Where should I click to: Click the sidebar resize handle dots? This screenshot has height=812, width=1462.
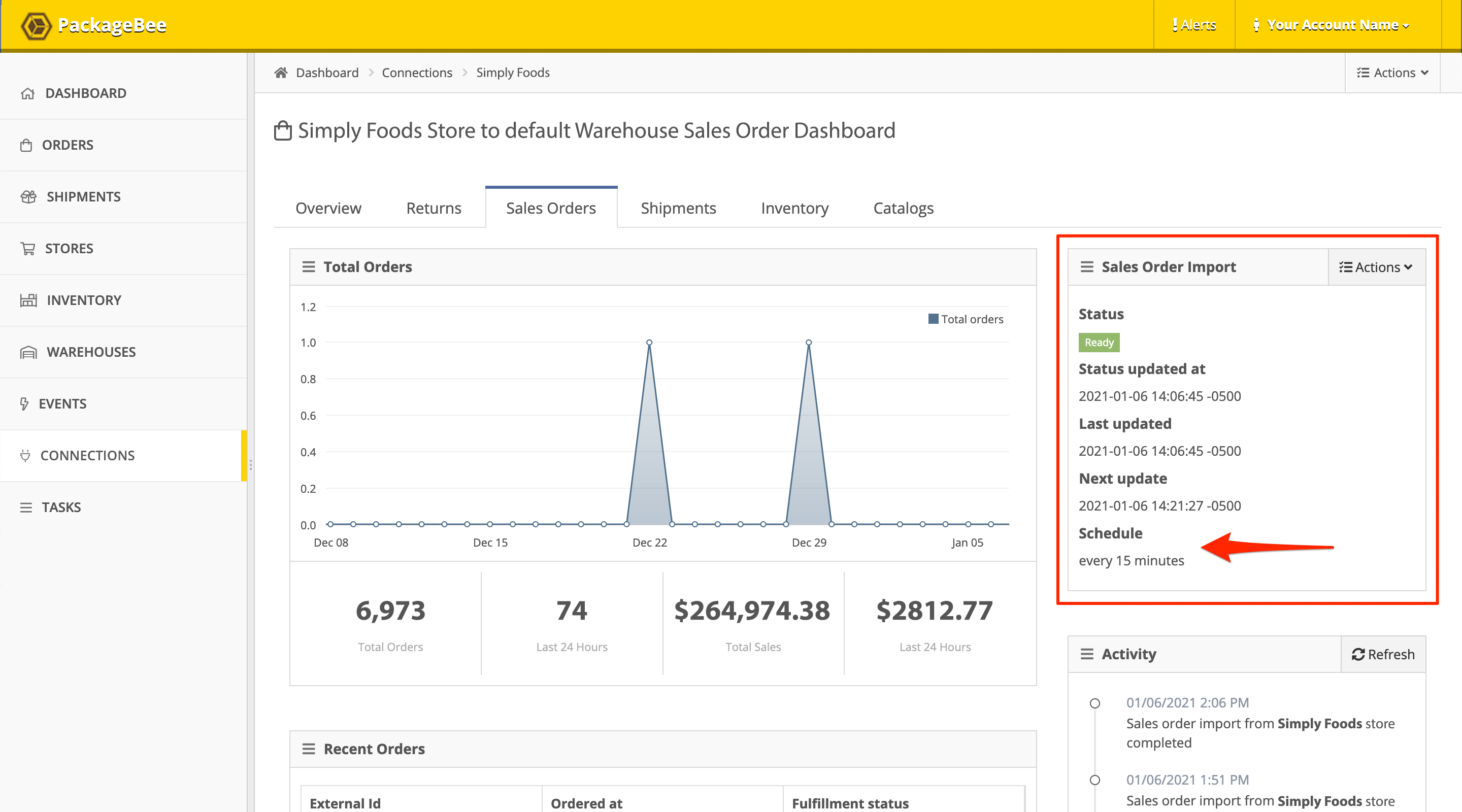[x=250, y=465]
